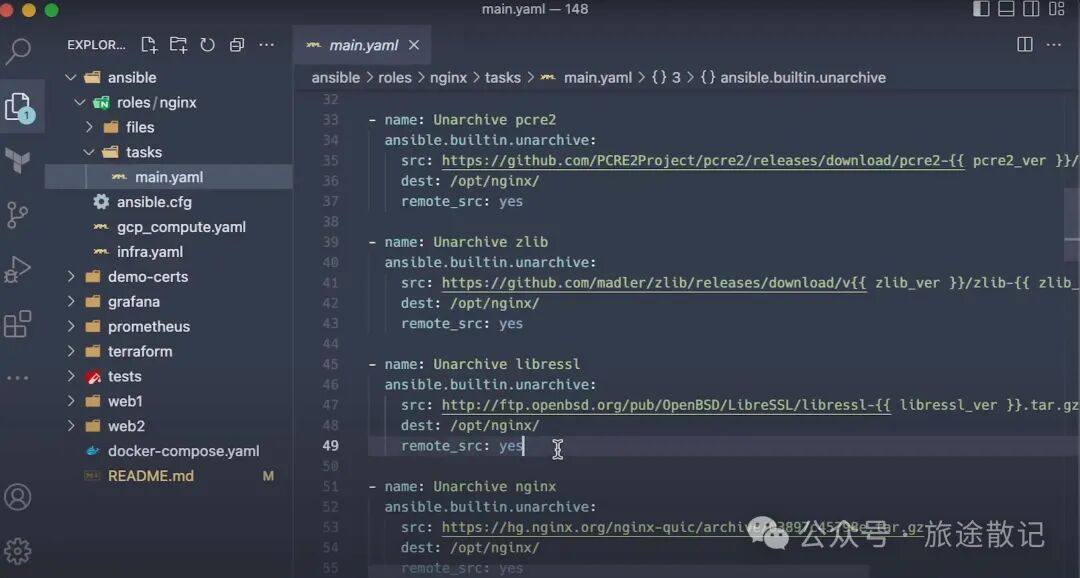The width and height of the screenshot is (1080, 578).
Task: Open the Search view in the activity bar
Action: pyautogui.click(x=18, y=50)
